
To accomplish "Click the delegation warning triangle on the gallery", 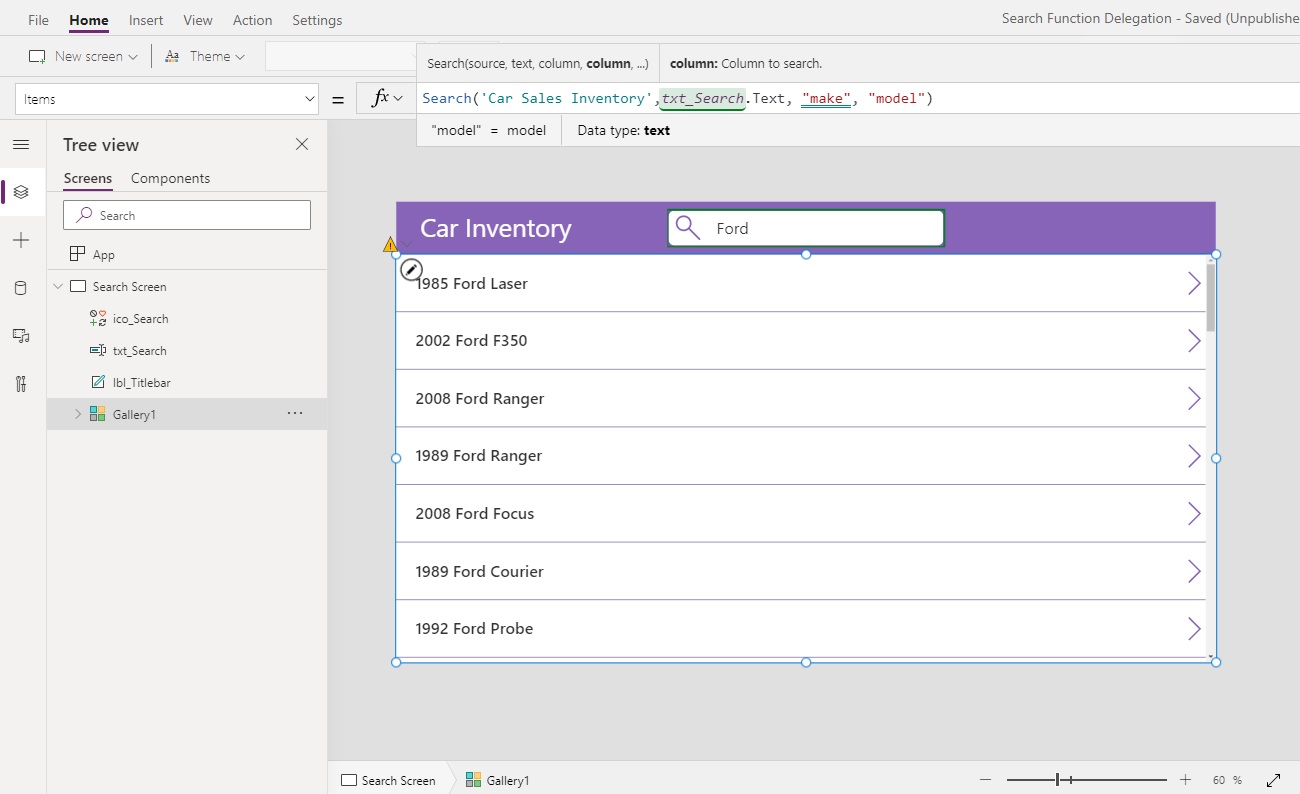I will click(390, 243).
